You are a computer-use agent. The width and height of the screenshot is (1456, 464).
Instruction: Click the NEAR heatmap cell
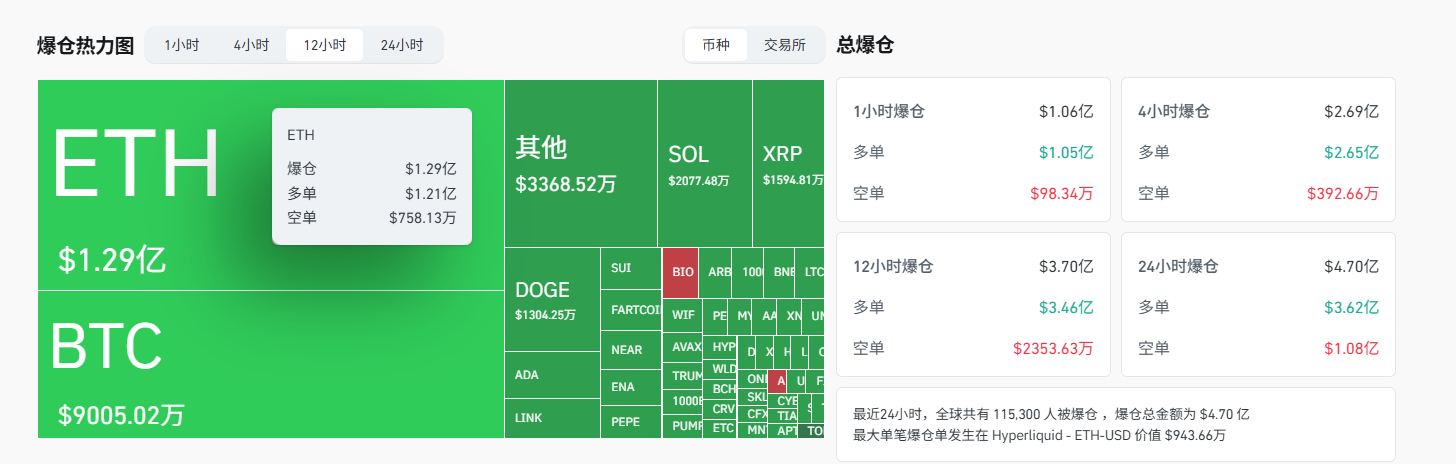click(631, 350)
